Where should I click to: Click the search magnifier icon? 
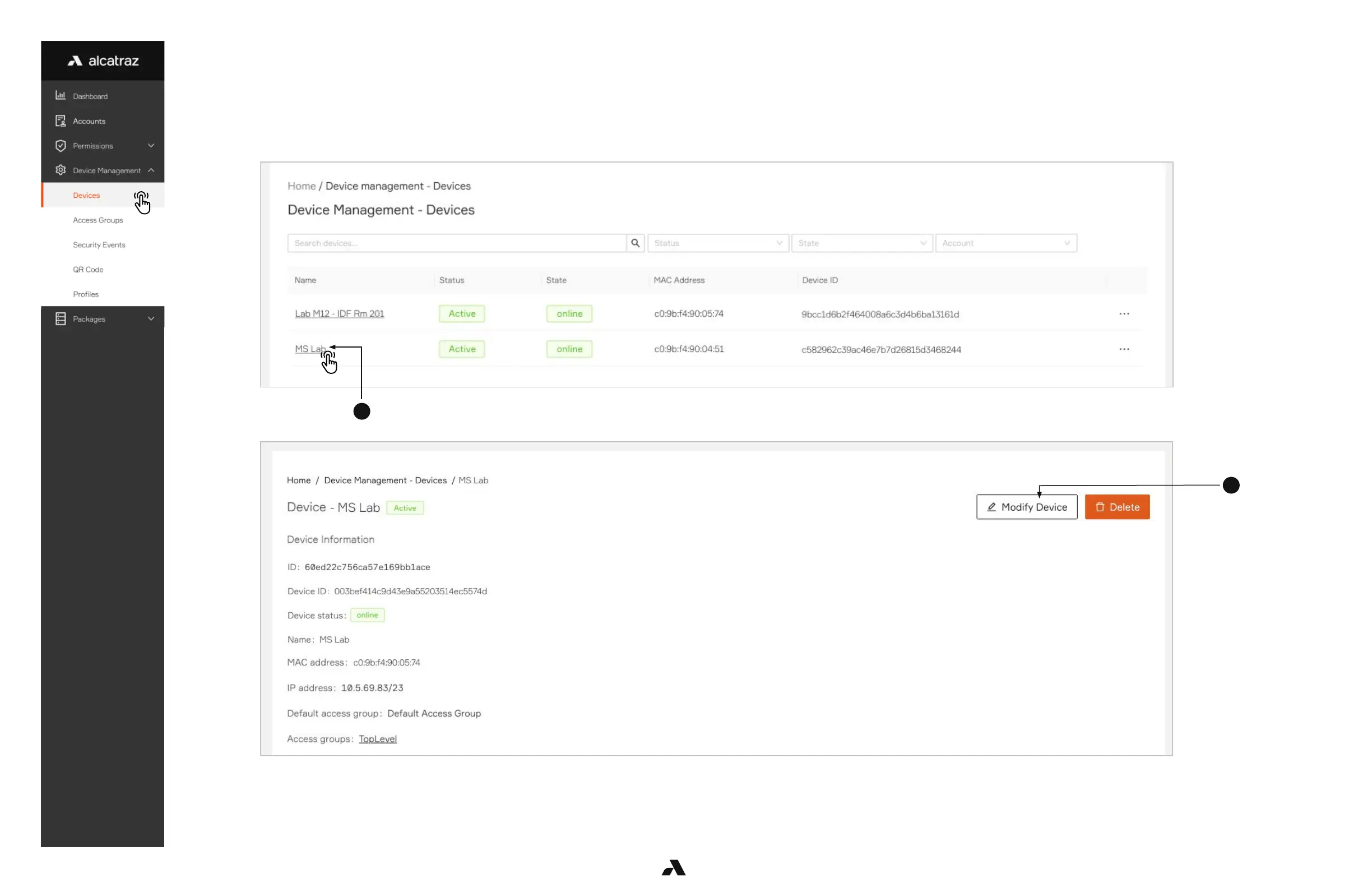pos(635,243)
